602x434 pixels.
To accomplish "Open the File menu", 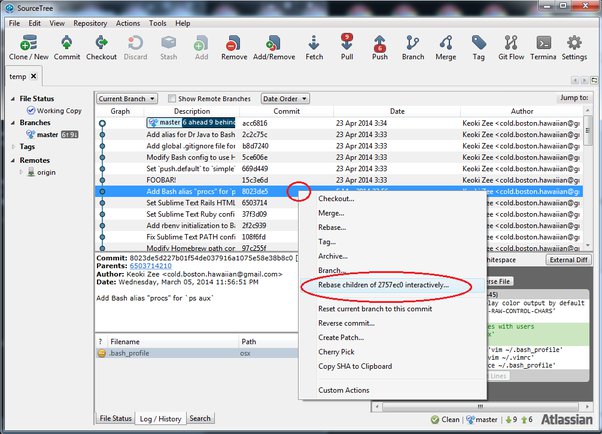I will click(14, 23).
